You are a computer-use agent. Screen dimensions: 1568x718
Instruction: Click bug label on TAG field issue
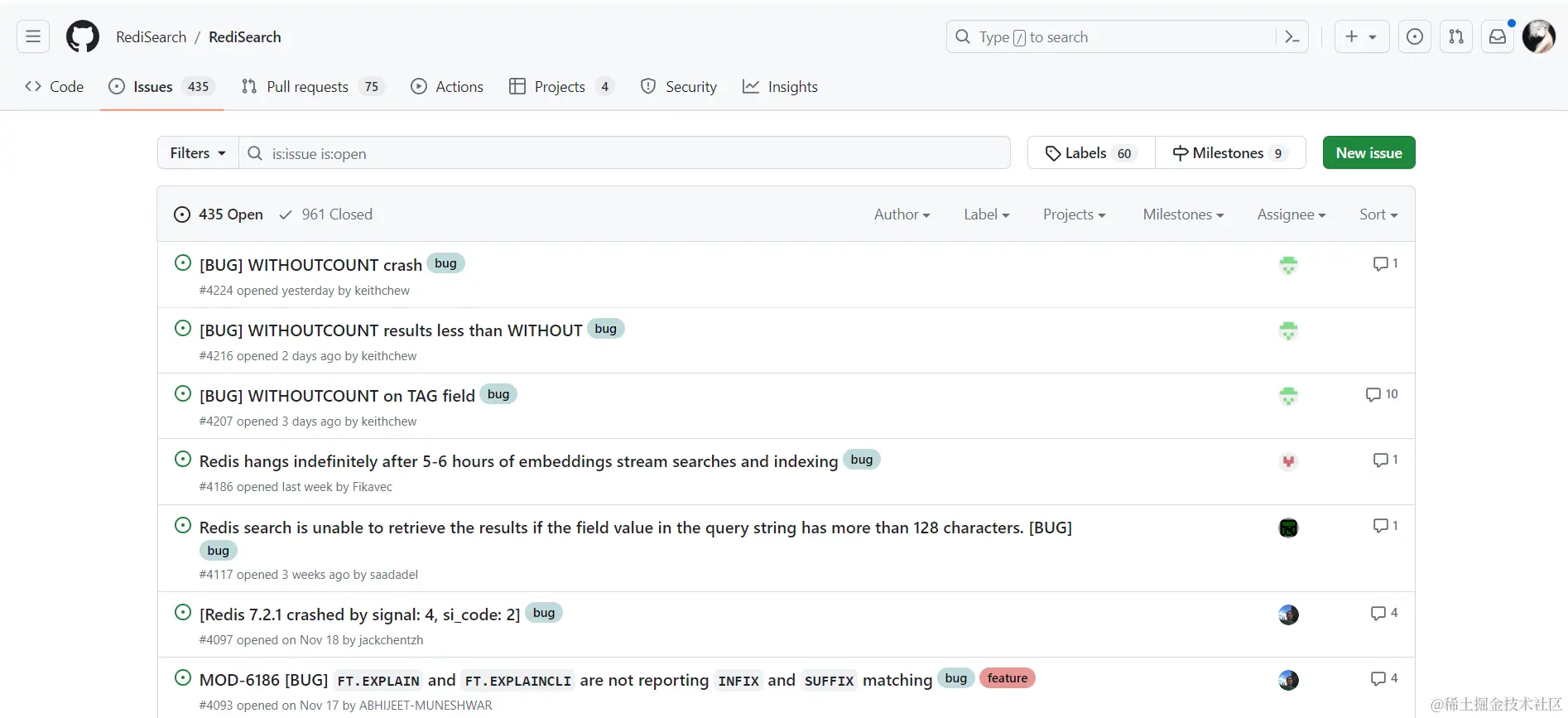click(x=498, y=394)
